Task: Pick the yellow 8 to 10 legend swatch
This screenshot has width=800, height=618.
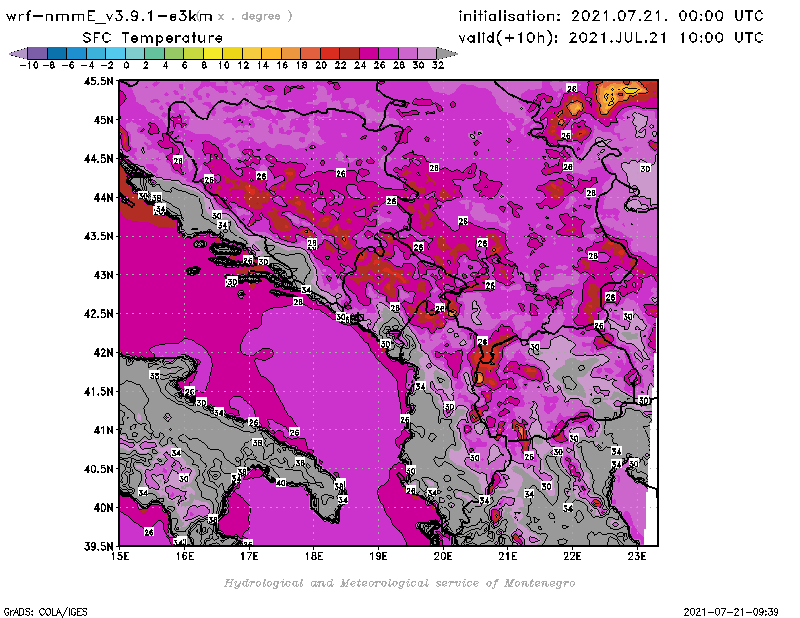Action: point(213,53)
